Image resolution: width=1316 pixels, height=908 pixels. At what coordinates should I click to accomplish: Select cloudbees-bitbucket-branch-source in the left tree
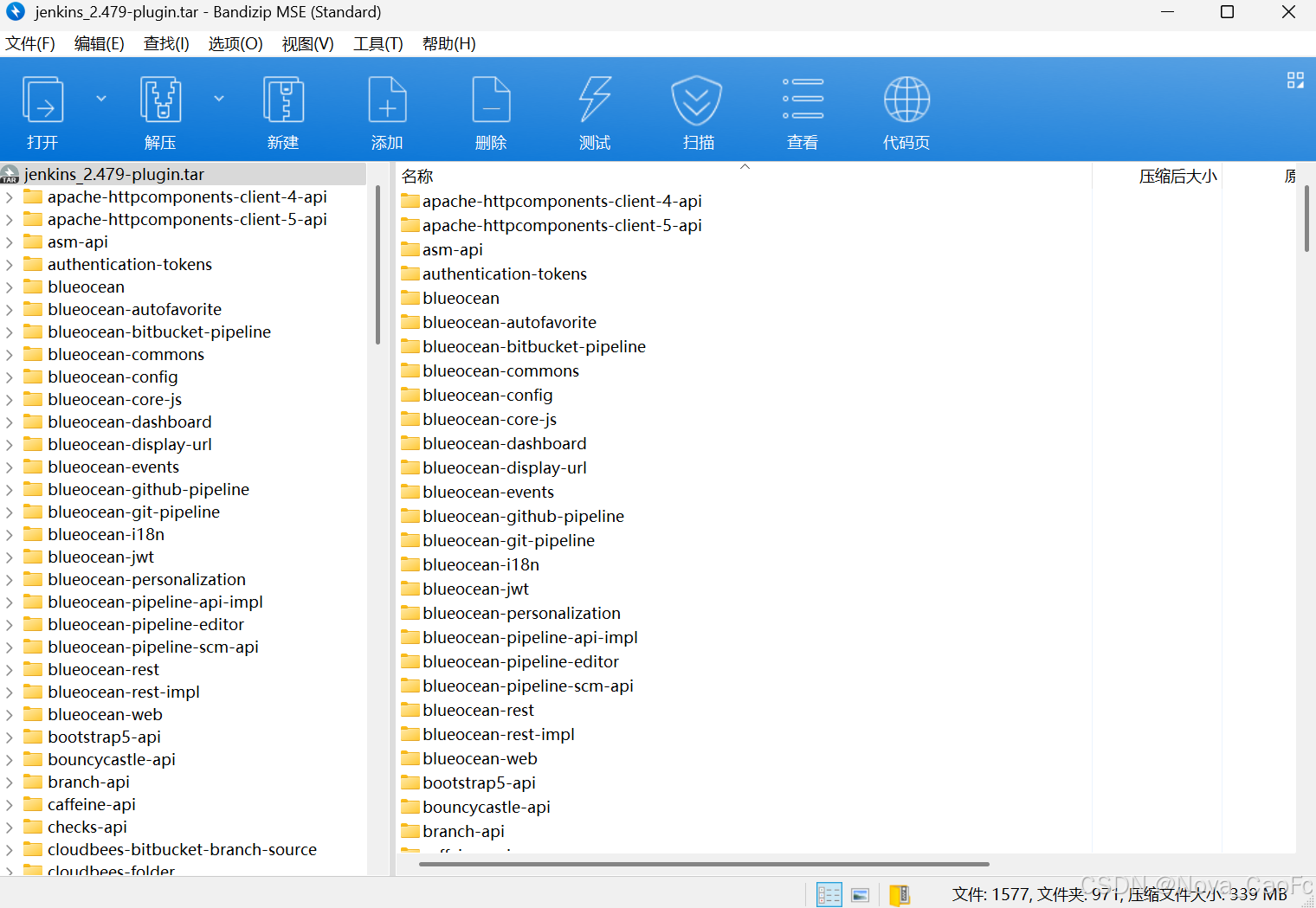coord(183,850)
